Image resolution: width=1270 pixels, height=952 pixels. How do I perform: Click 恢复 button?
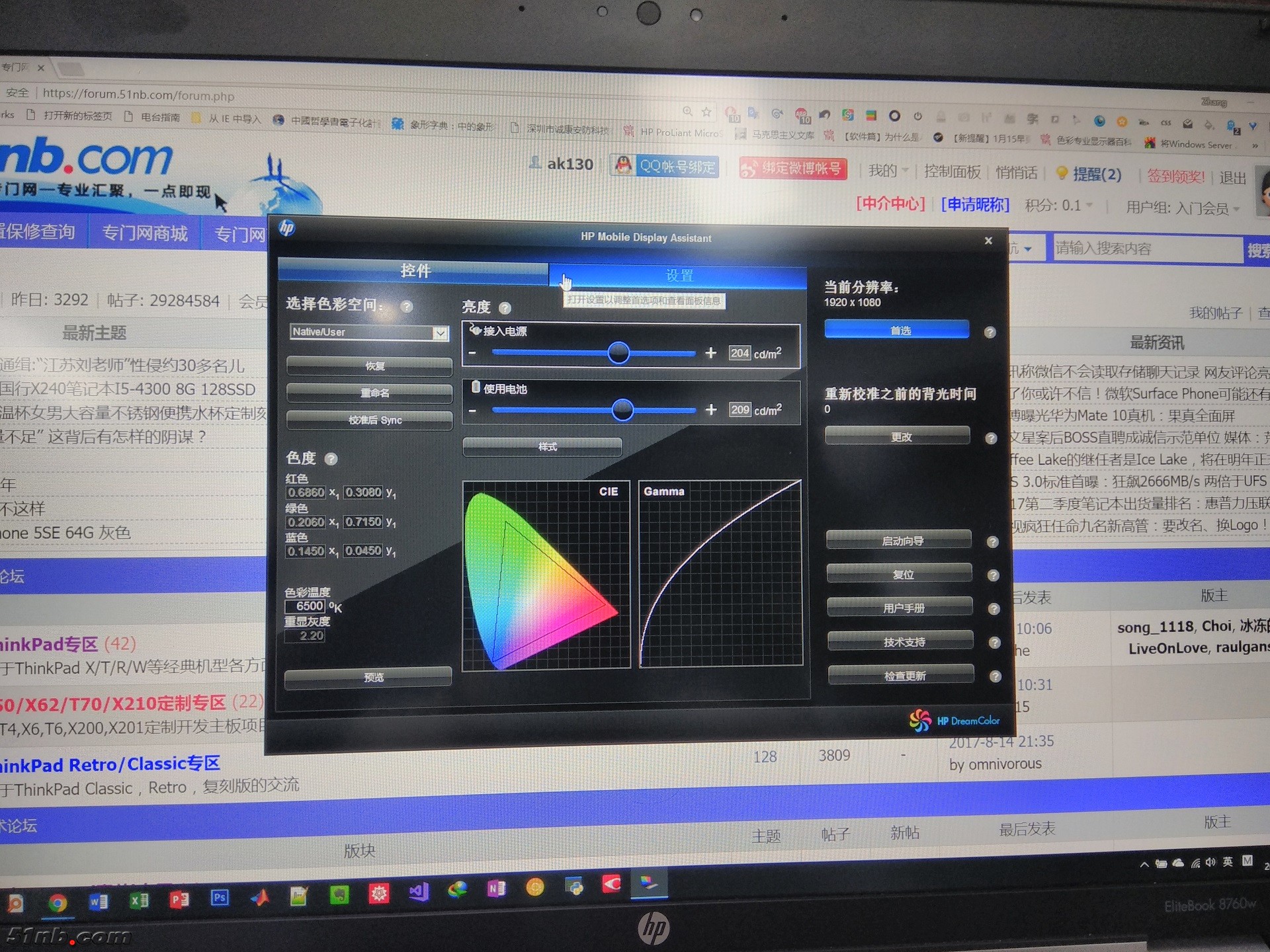[x=370, y=366]
